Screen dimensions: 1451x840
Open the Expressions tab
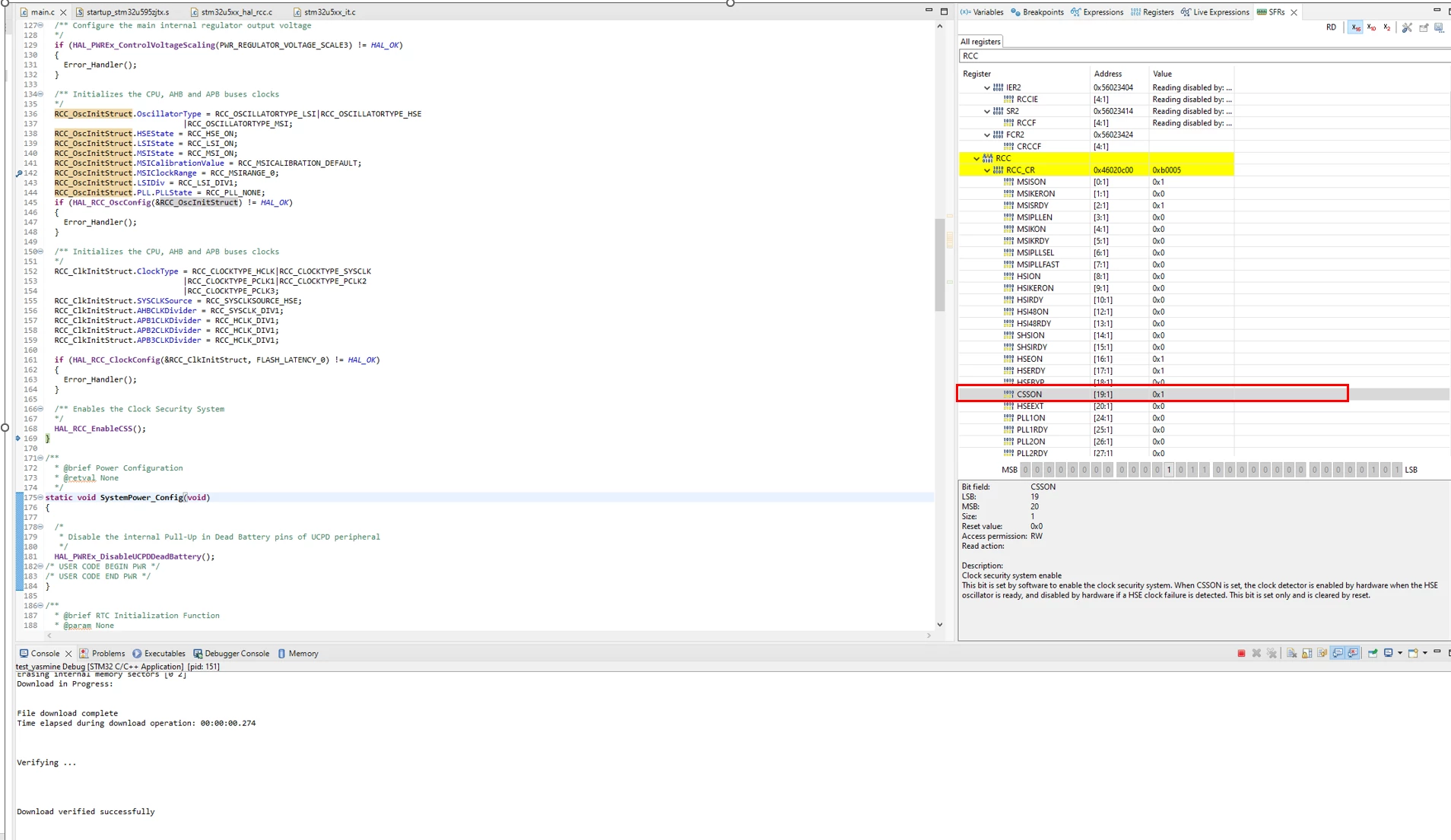[x=1097, y=12]
